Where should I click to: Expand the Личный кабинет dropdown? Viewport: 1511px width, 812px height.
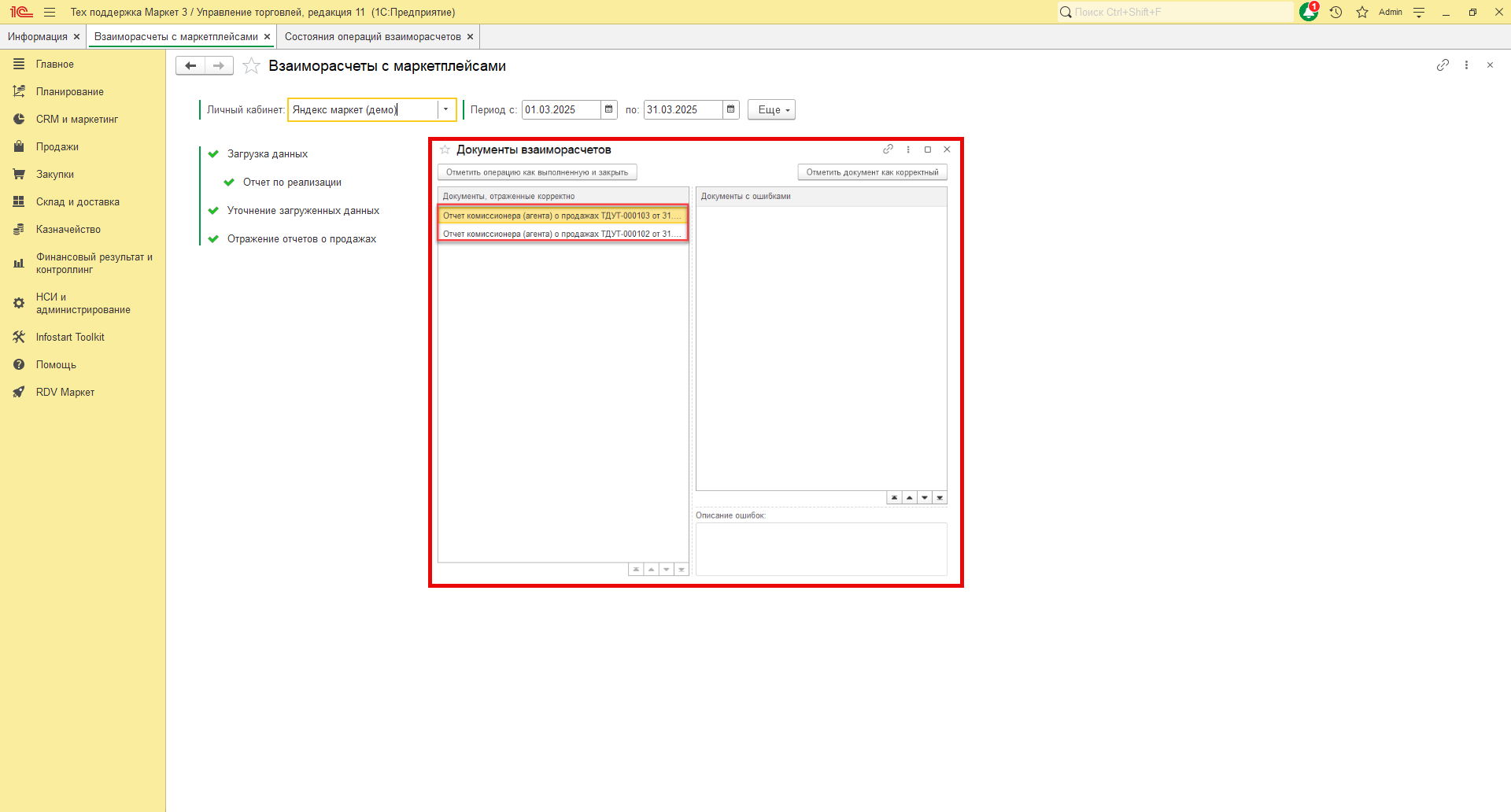446,110
